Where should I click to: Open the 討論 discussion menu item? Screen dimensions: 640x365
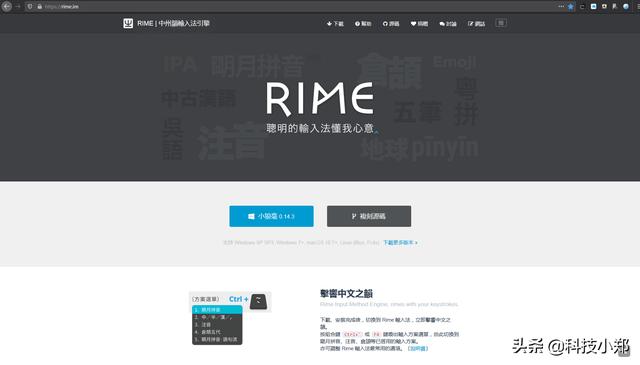point(448,24)
